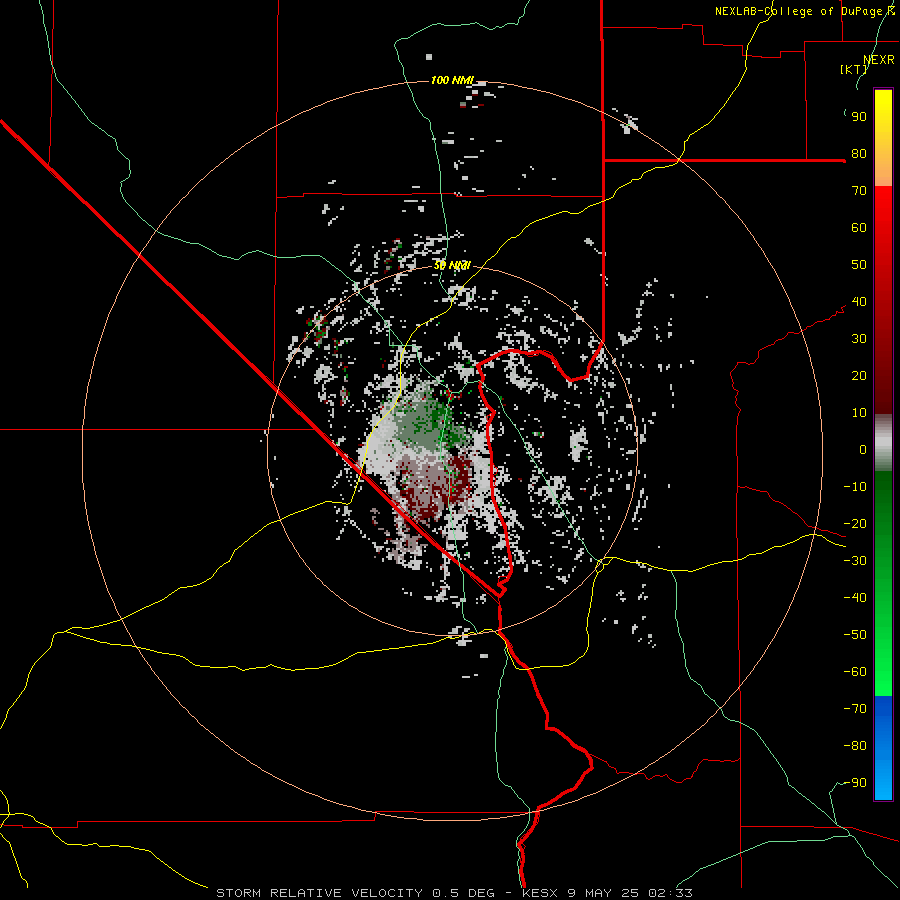Click the "NEXR" label above the color bar
Screen dimensions: 900x900
[879, 60]
